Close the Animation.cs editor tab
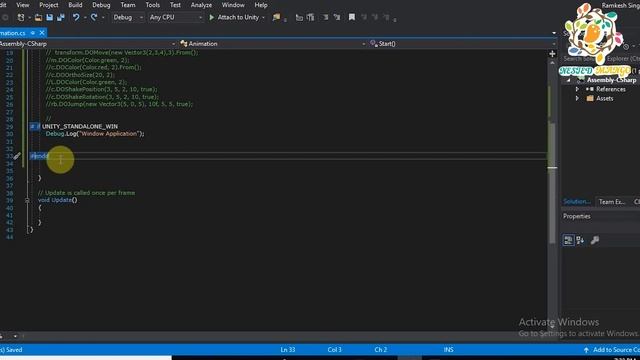The height and width of the screenshot is (360, 640). [x=42, y=33]
